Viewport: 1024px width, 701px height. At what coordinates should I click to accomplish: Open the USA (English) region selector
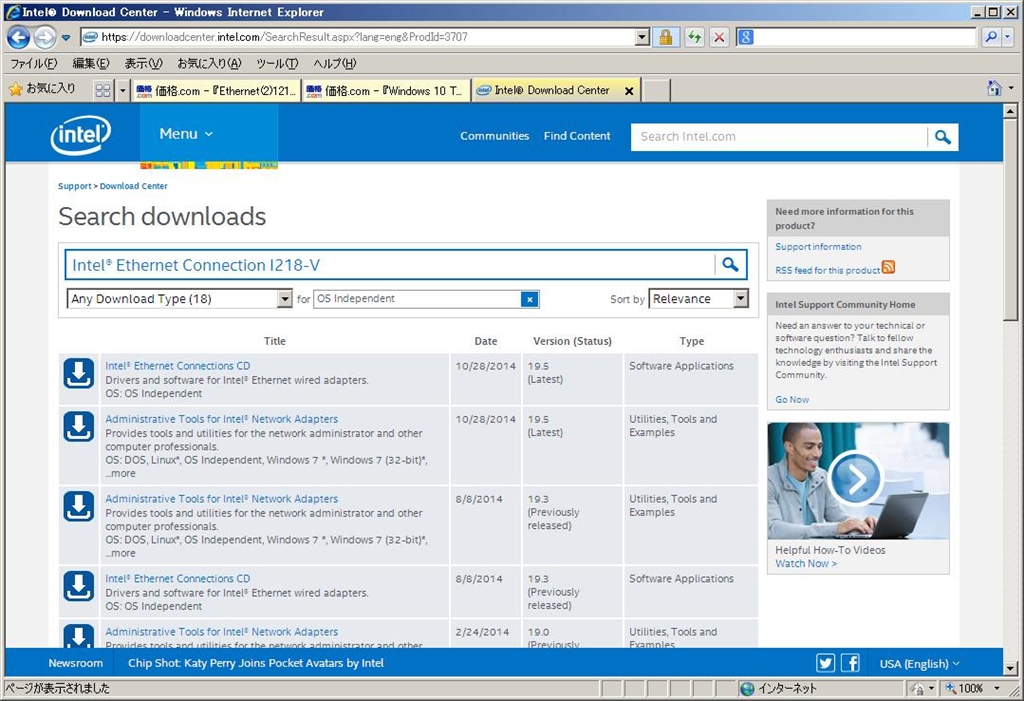pyautogui.click(x=920, y=664)
